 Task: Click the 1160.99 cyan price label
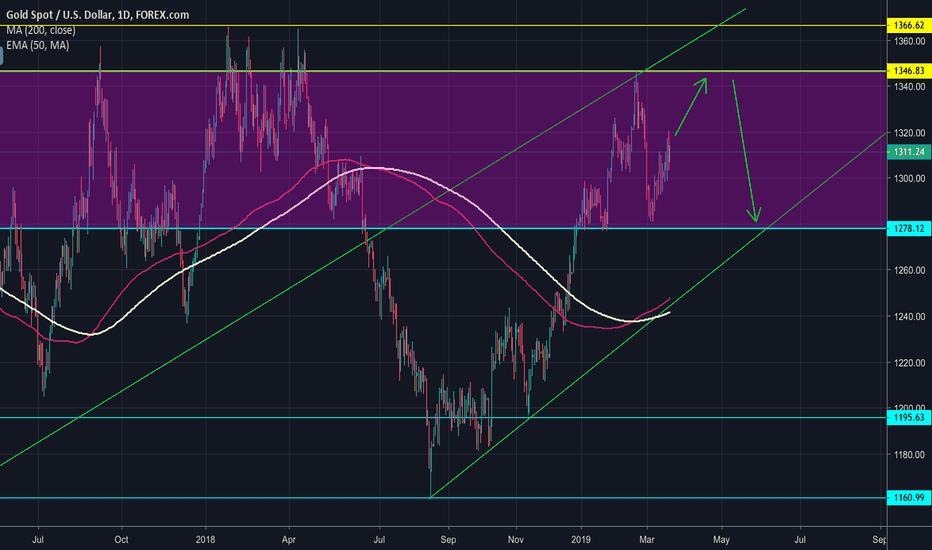point(909,498)
